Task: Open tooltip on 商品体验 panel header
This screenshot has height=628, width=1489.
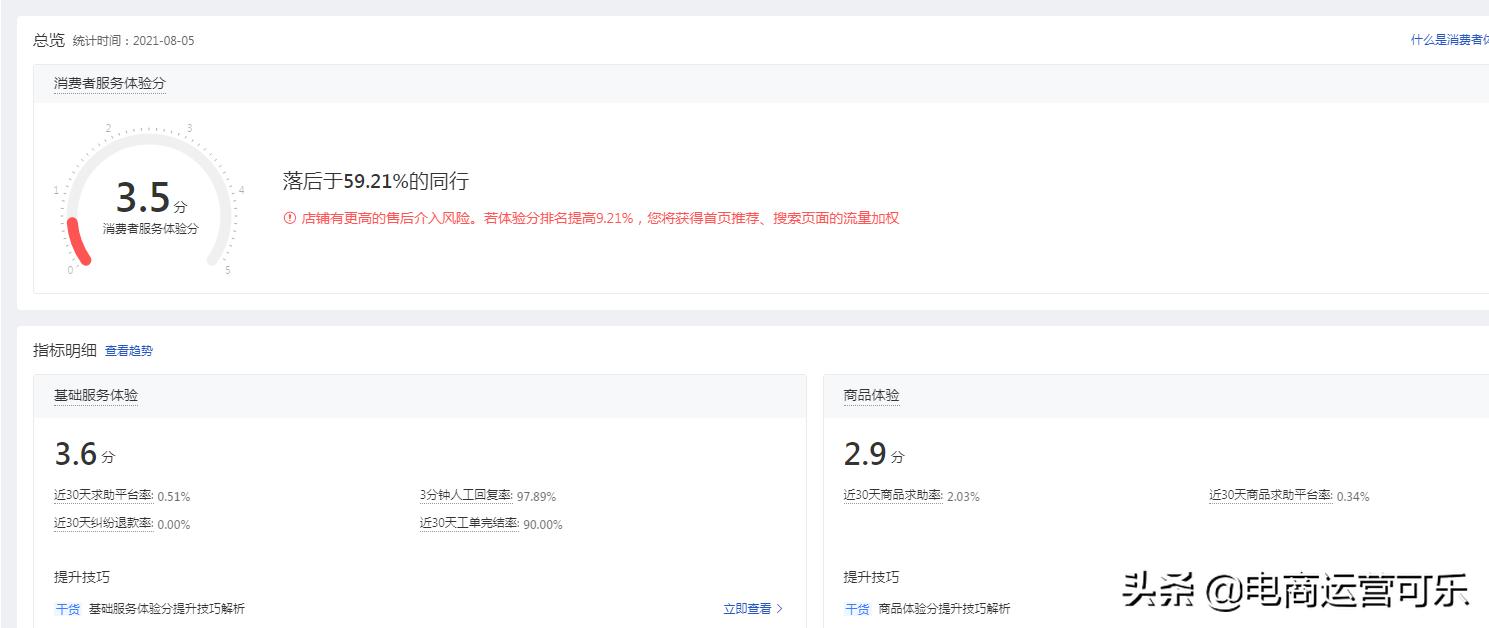Action: [871, 395]
